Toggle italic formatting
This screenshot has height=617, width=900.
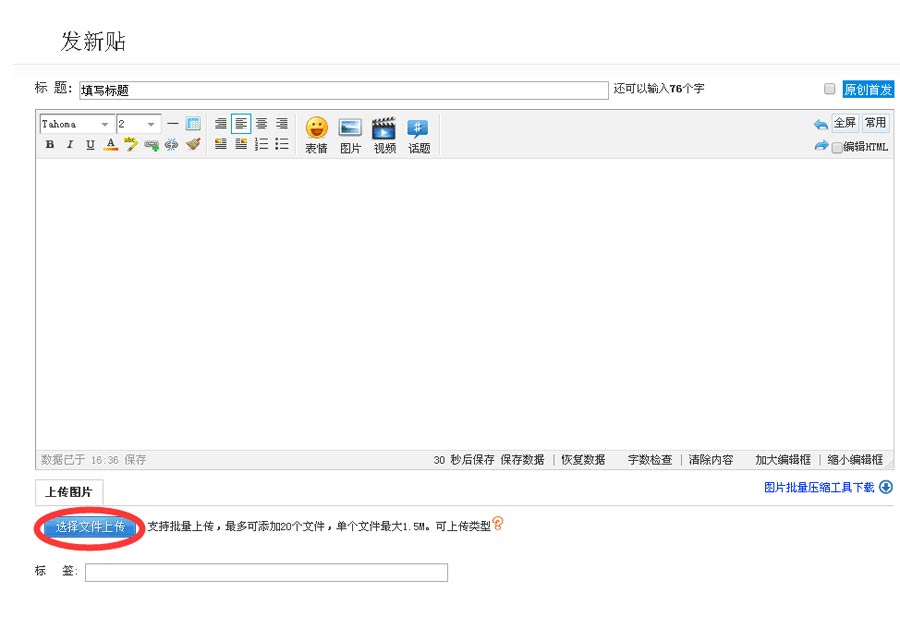pyautogui.click(x=69, y=144)
